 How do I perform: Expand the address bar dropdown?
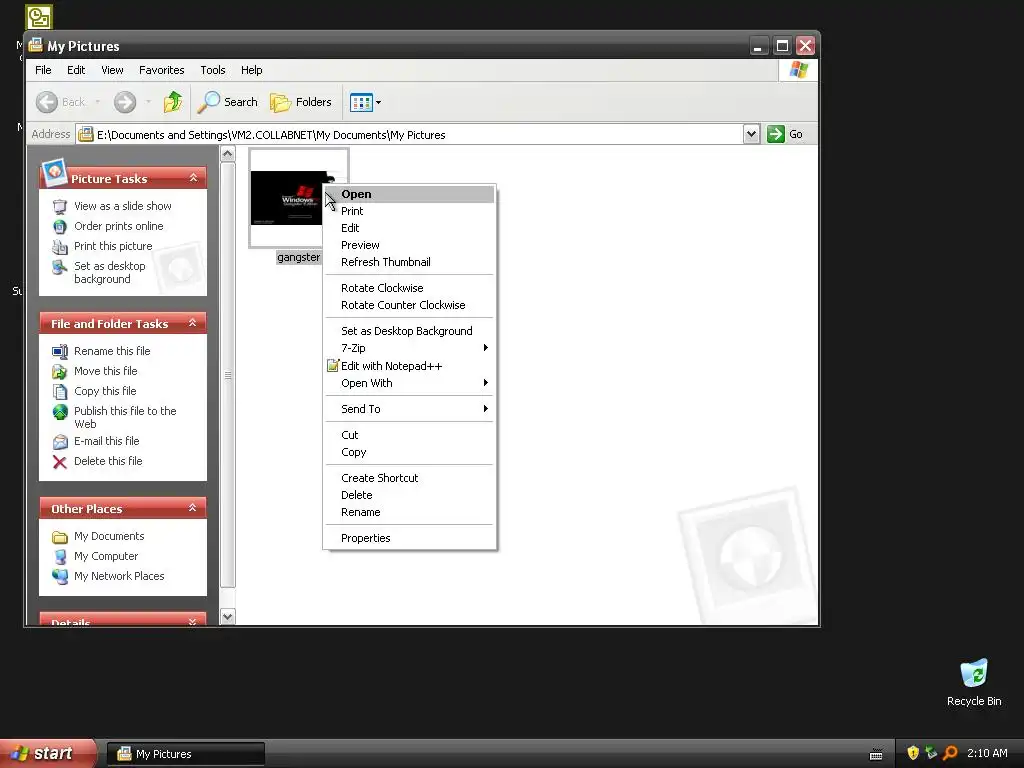(x=751, y=134)
